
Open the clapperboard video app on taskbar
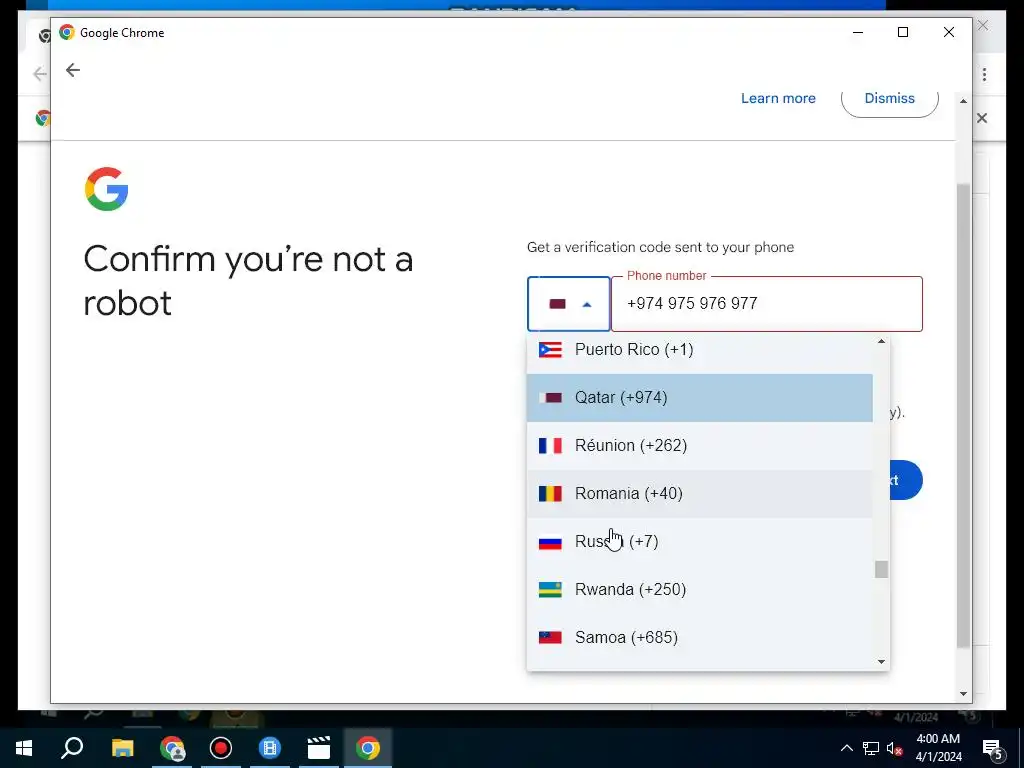pos(319,748)
